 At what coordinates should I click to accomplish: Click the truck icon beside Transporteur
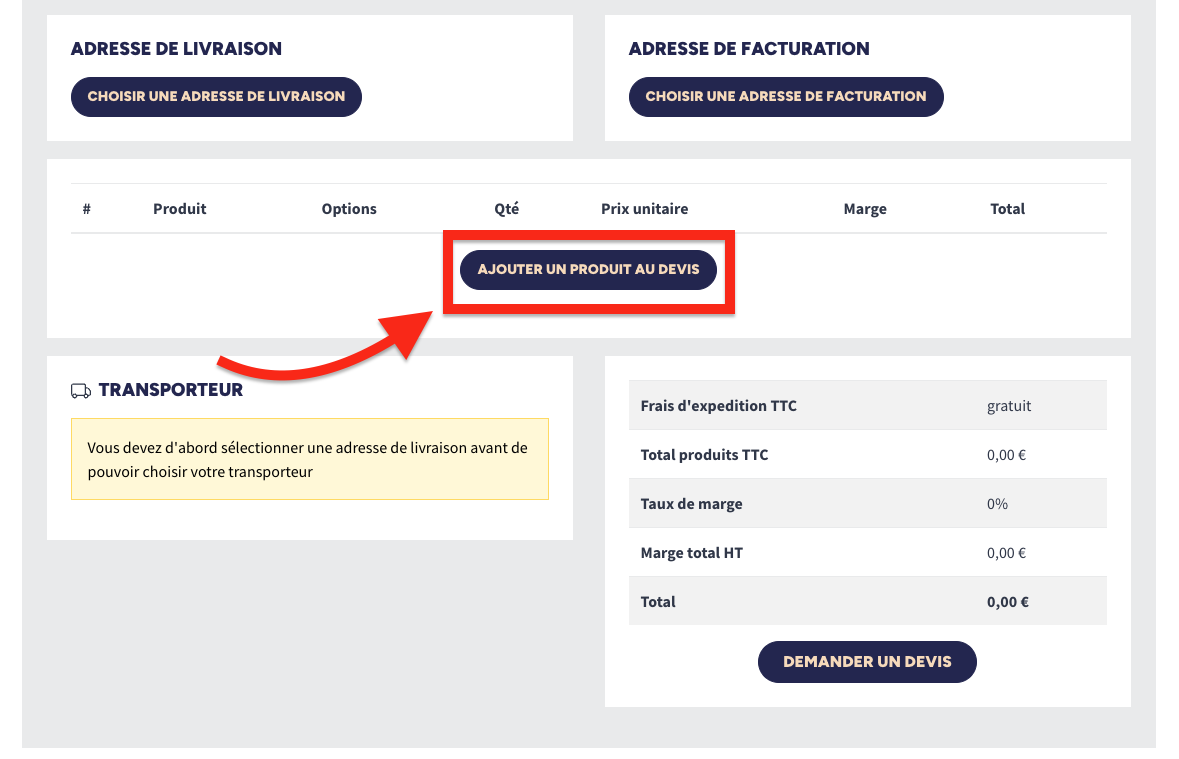(81, 391)
